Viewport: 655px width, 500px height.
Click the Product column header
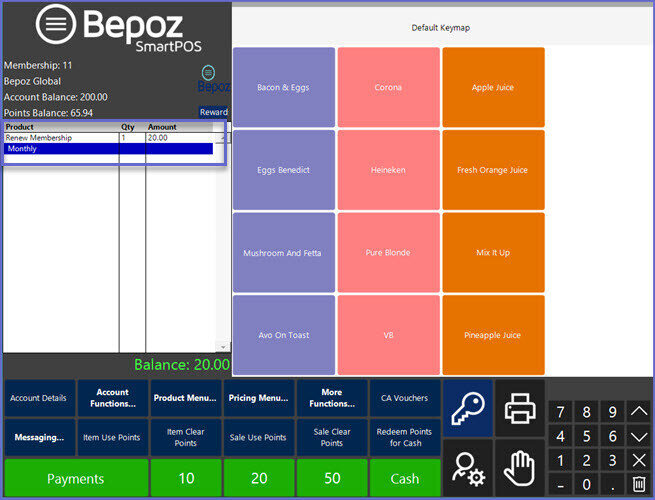[61, 127]
